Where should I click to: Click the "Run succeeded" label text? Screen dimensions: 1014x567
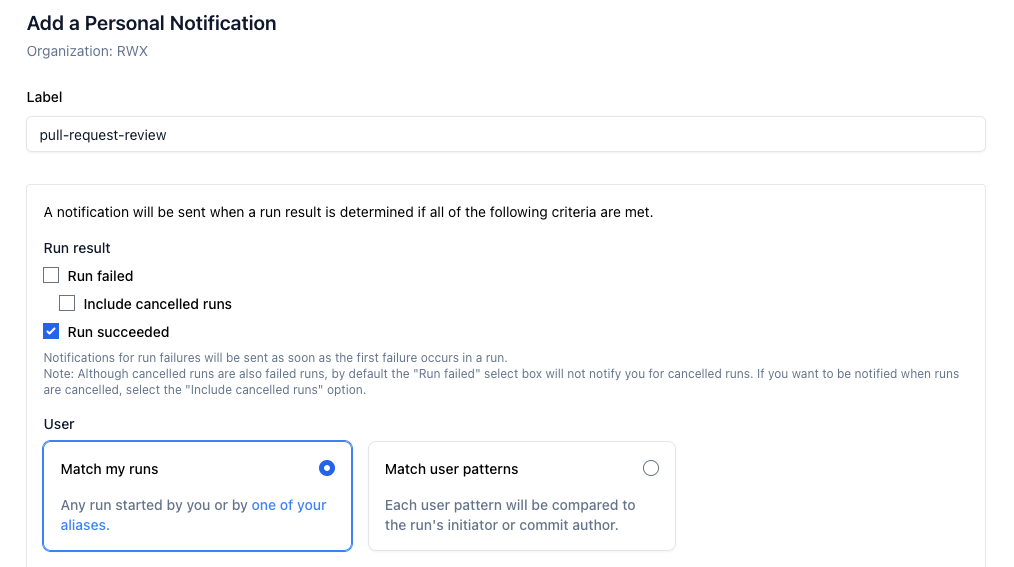[118, 332]
